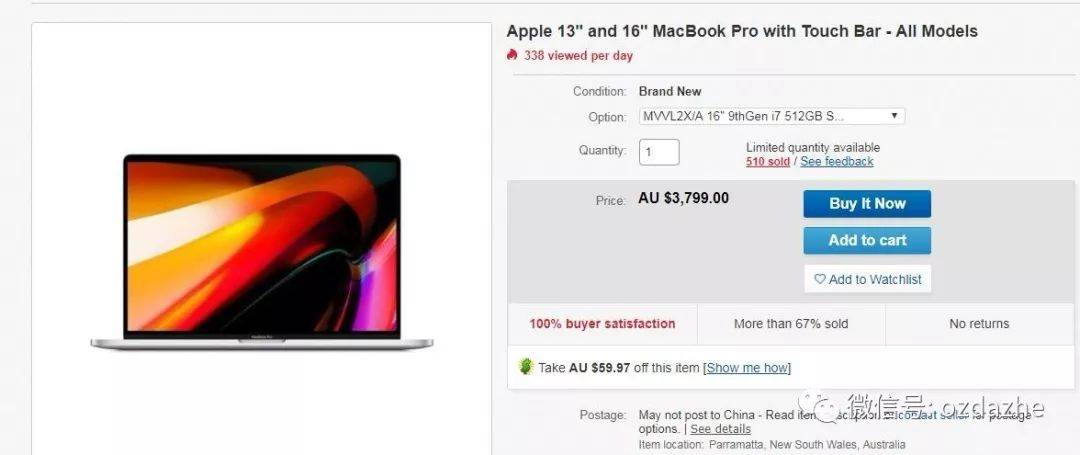The image size is (1080, 455).
Task: Click the flame icon beside viewed per day
Action: 512,55
